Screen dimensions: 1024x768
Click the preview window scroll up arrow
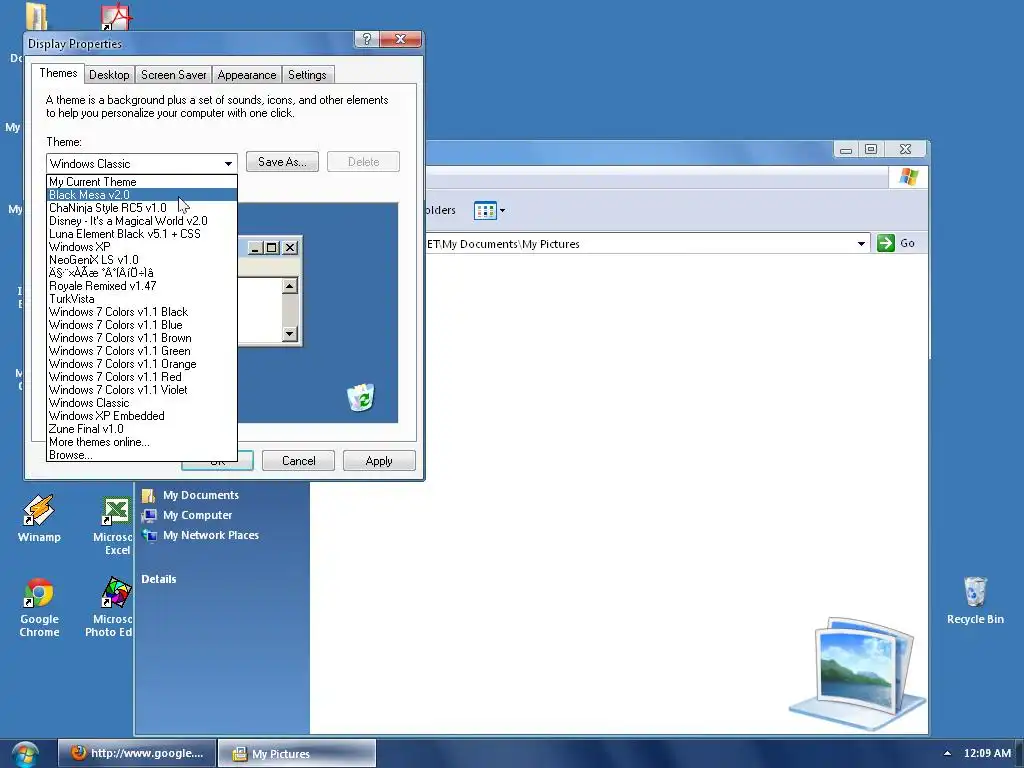290,285
